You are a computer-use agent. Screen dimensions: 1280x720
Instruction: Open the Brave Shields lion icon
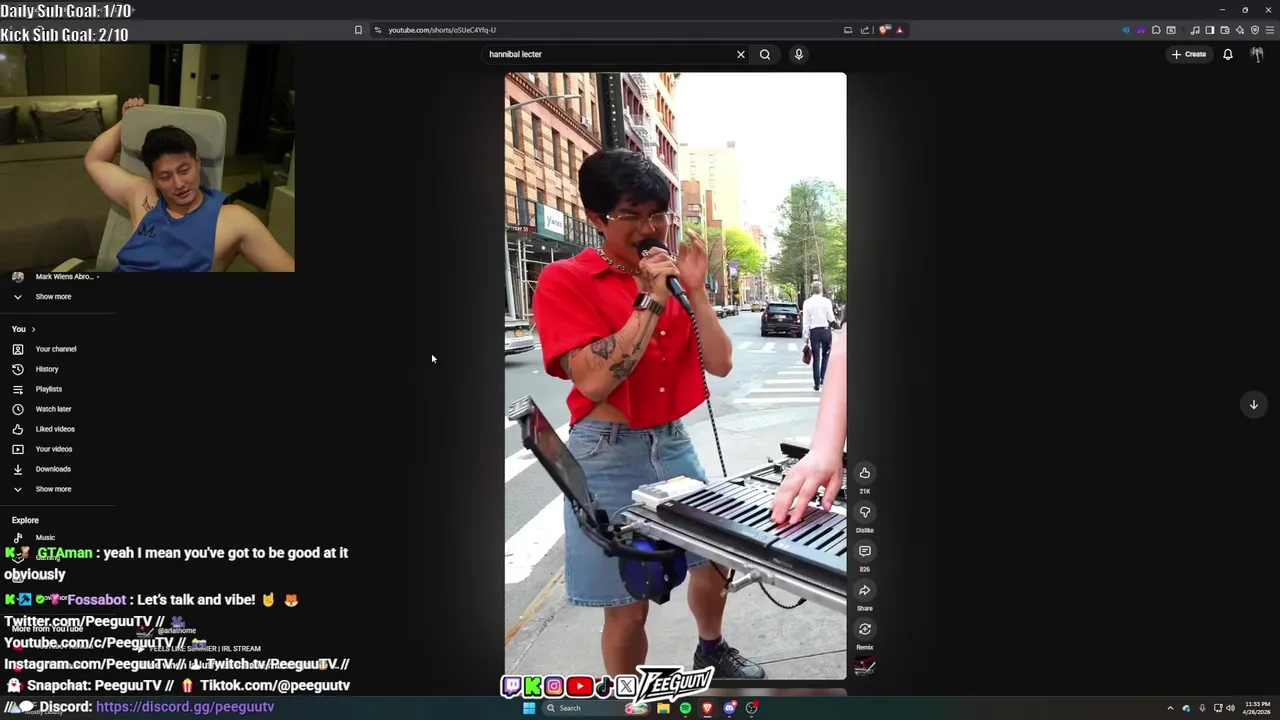[x=884, y=30]
